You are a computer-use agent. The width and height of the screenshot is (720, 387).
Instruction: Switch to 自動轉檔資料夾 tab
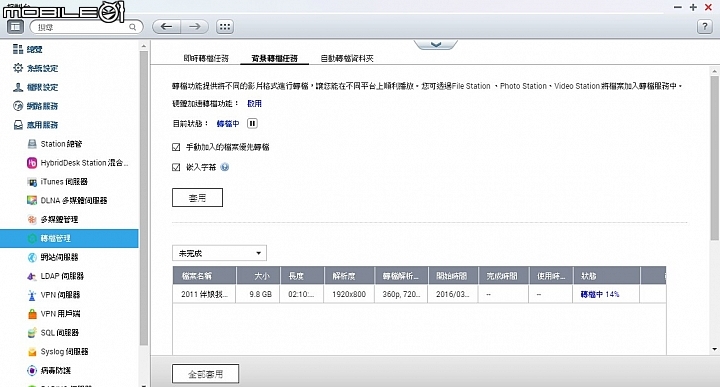coord(347,58)
